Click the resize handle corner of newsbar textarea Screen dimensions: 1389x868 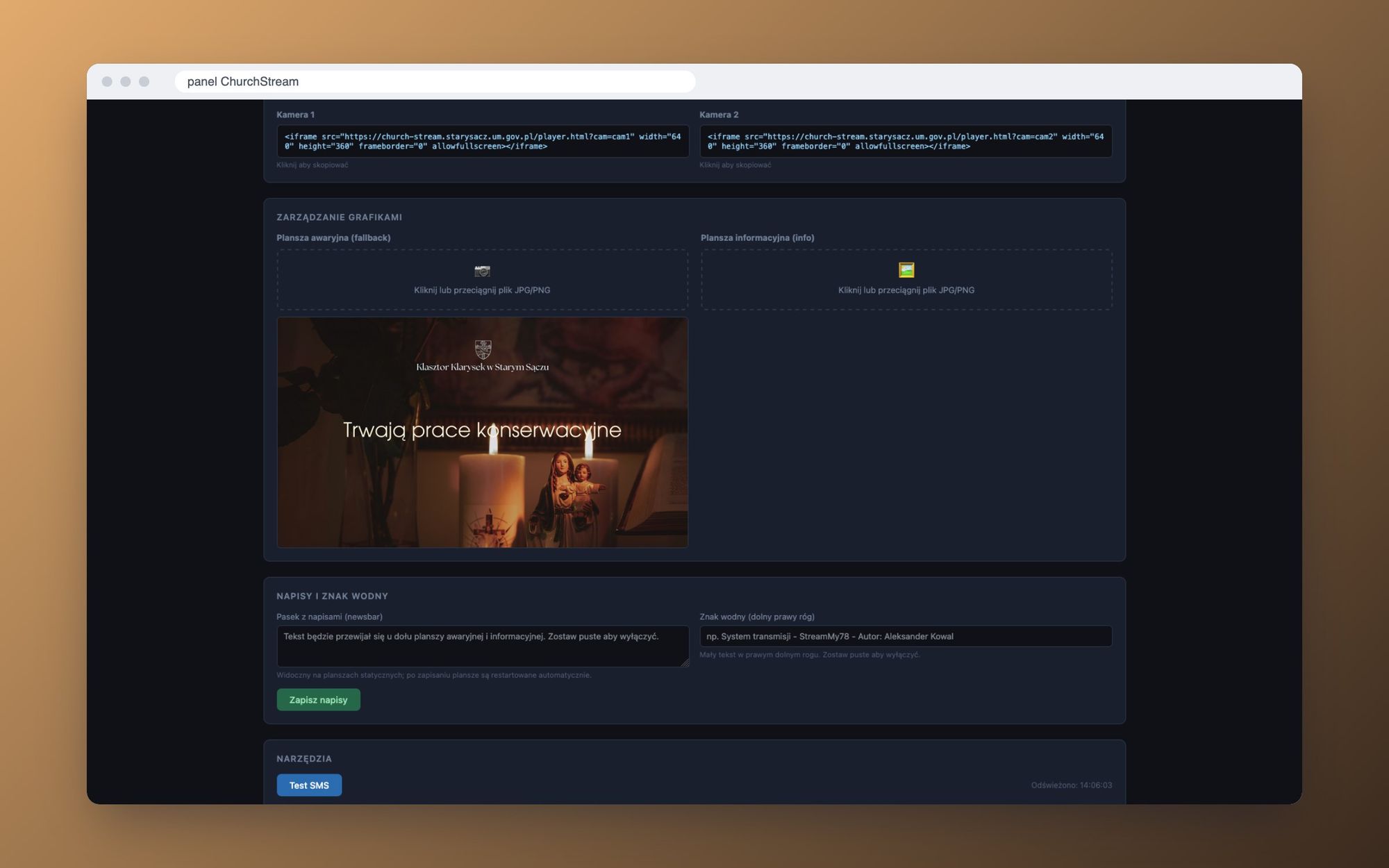tap(685, 663)
